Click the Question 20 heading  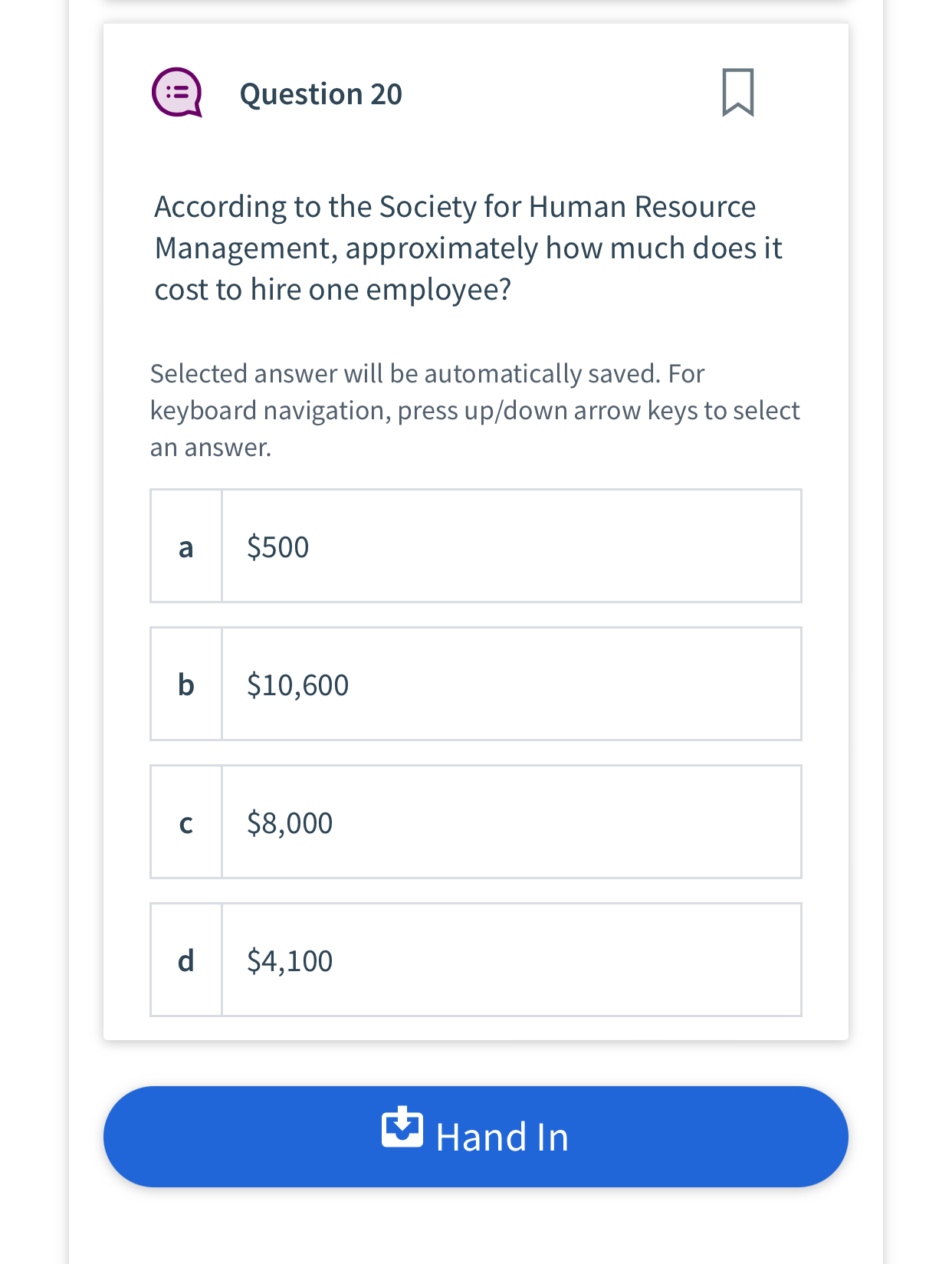[320, 94]
